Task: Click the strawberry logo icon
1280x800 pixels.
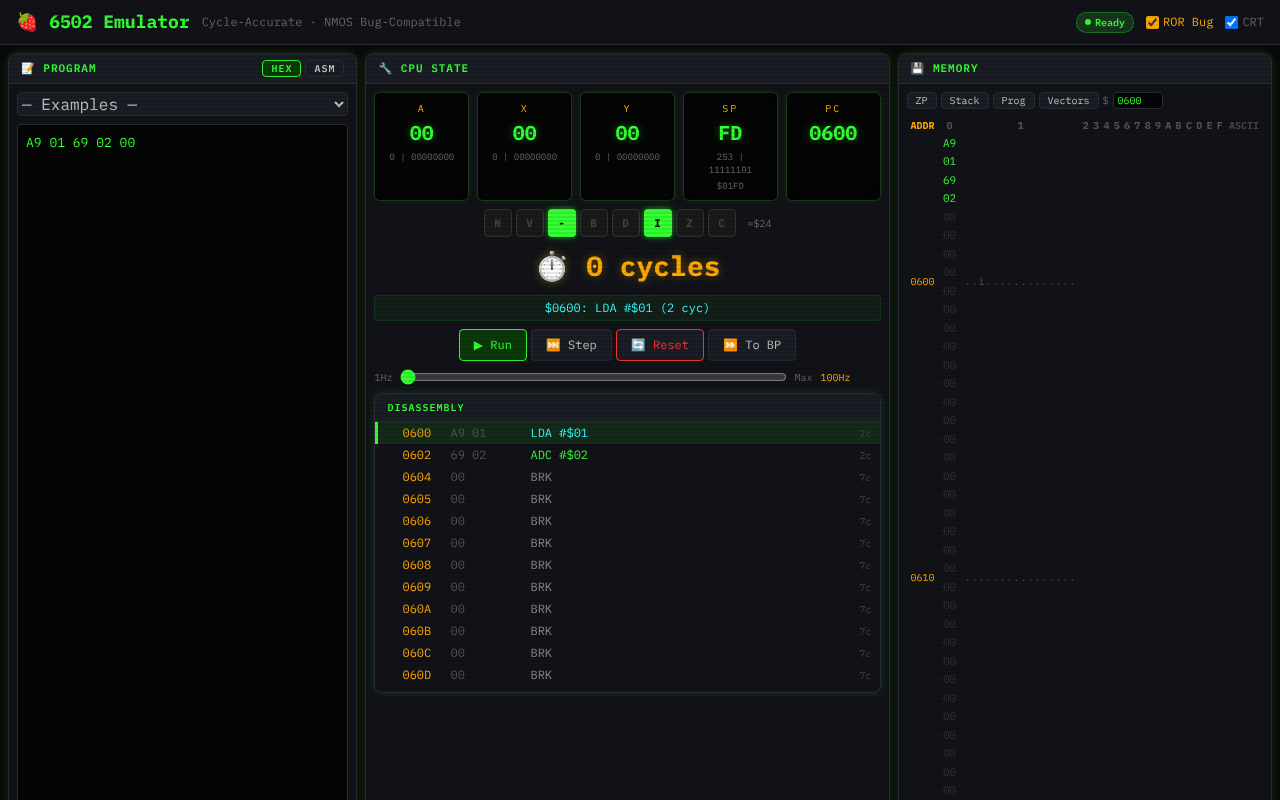Action: (x=27, y=22)
